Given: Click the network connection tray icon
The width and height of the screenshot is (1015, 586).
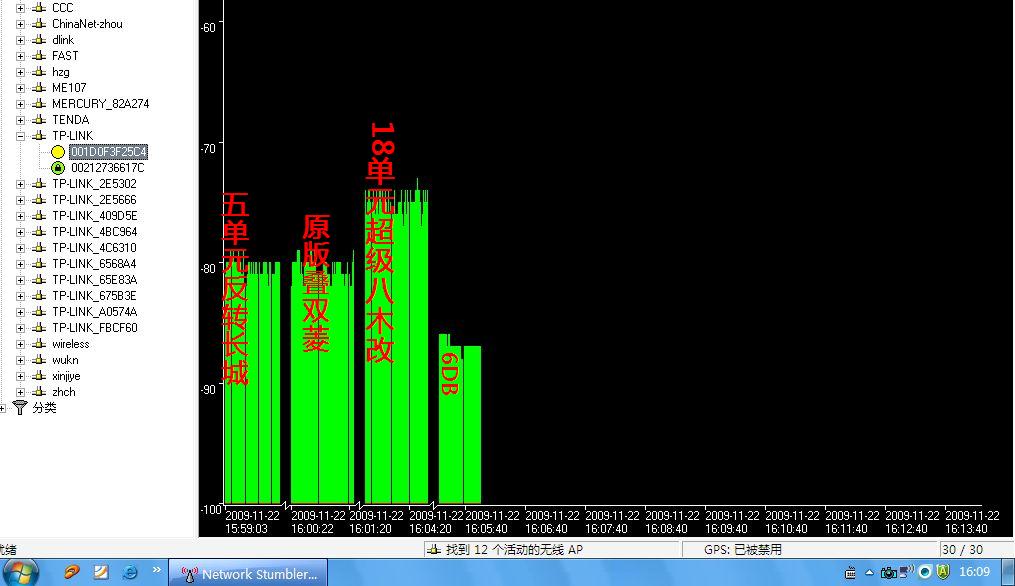Looking at the screenshot, I should (x=906, y=571).
